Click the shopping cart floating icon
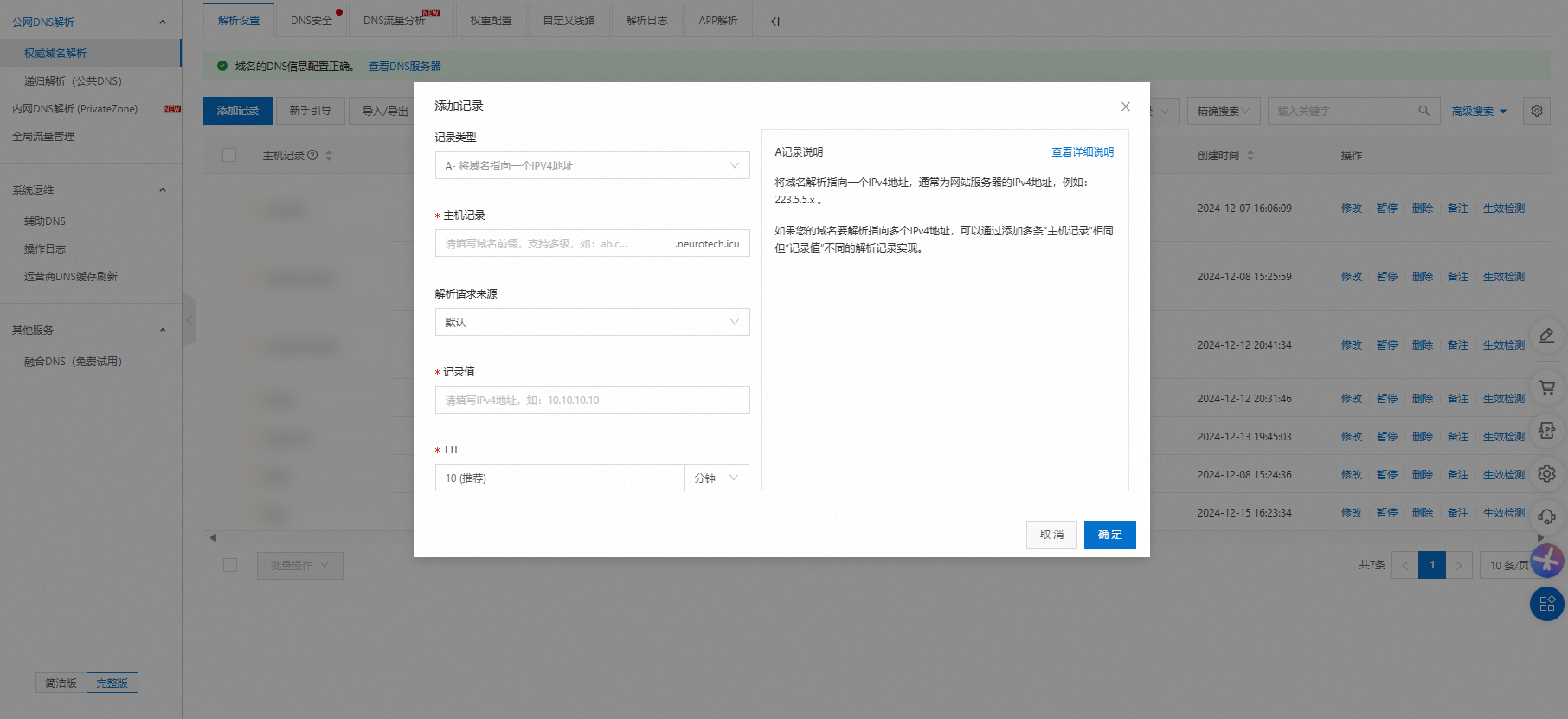This screenshot has height=719, width=1568. (1546, 388)
